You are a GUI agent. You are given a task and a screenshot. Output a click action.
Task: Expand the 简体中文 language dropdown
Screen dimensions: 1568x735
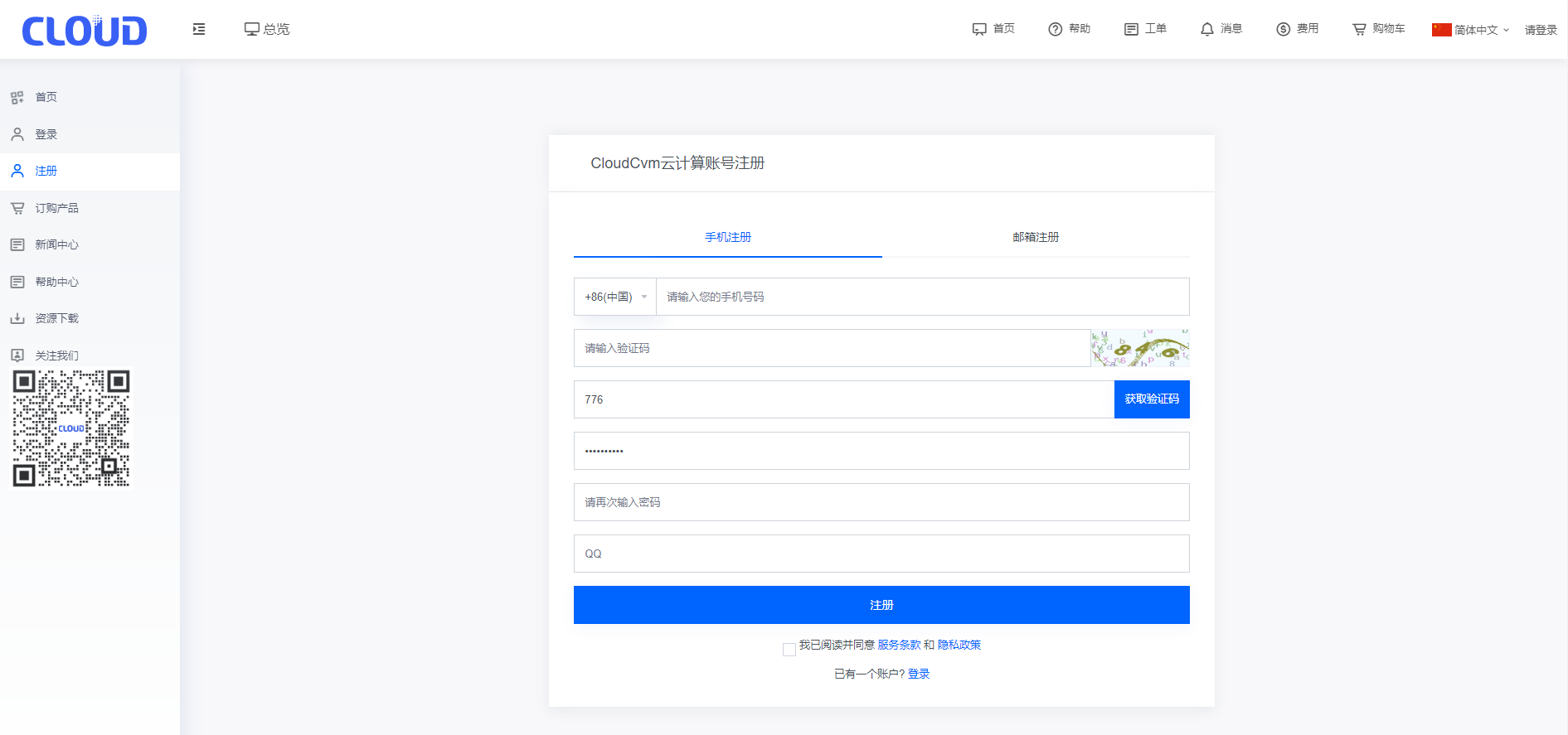point(1482,30)
